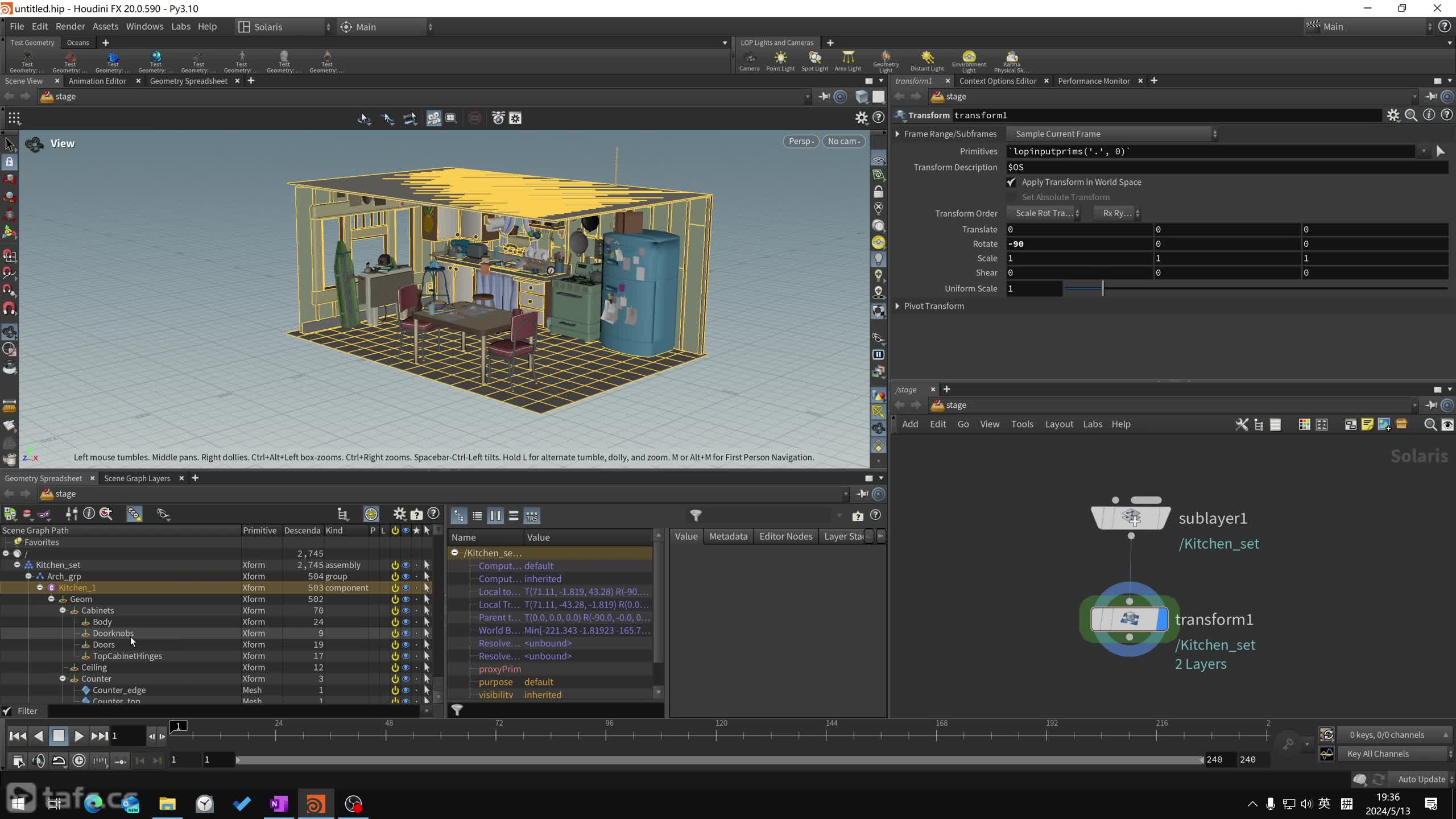
Task: Jump to the last frame
Action: [100, 736]
